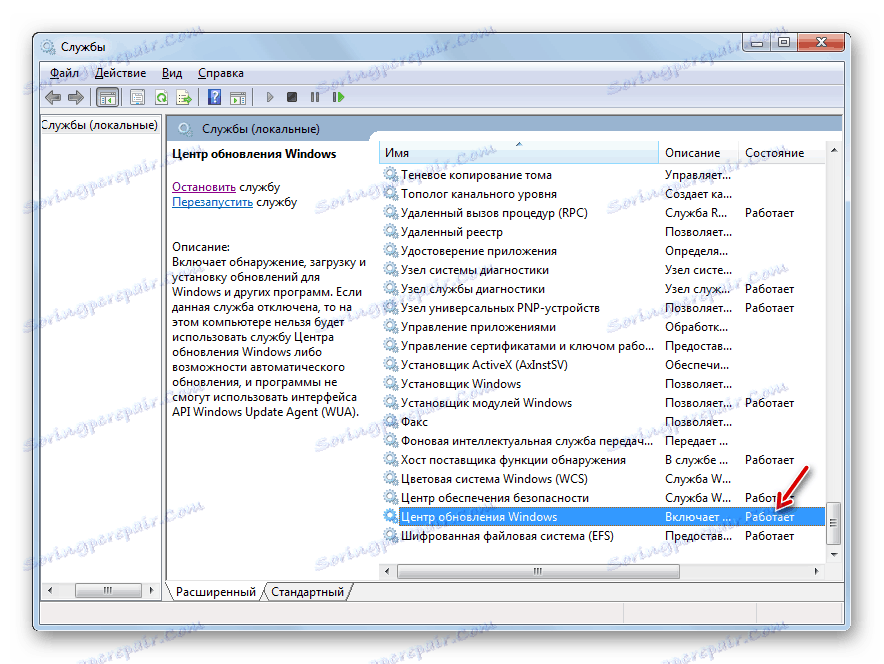This screenshot has height=664, width=884.
Task: Select service Теневое копирование тома
Action: [x=603, y=175]
